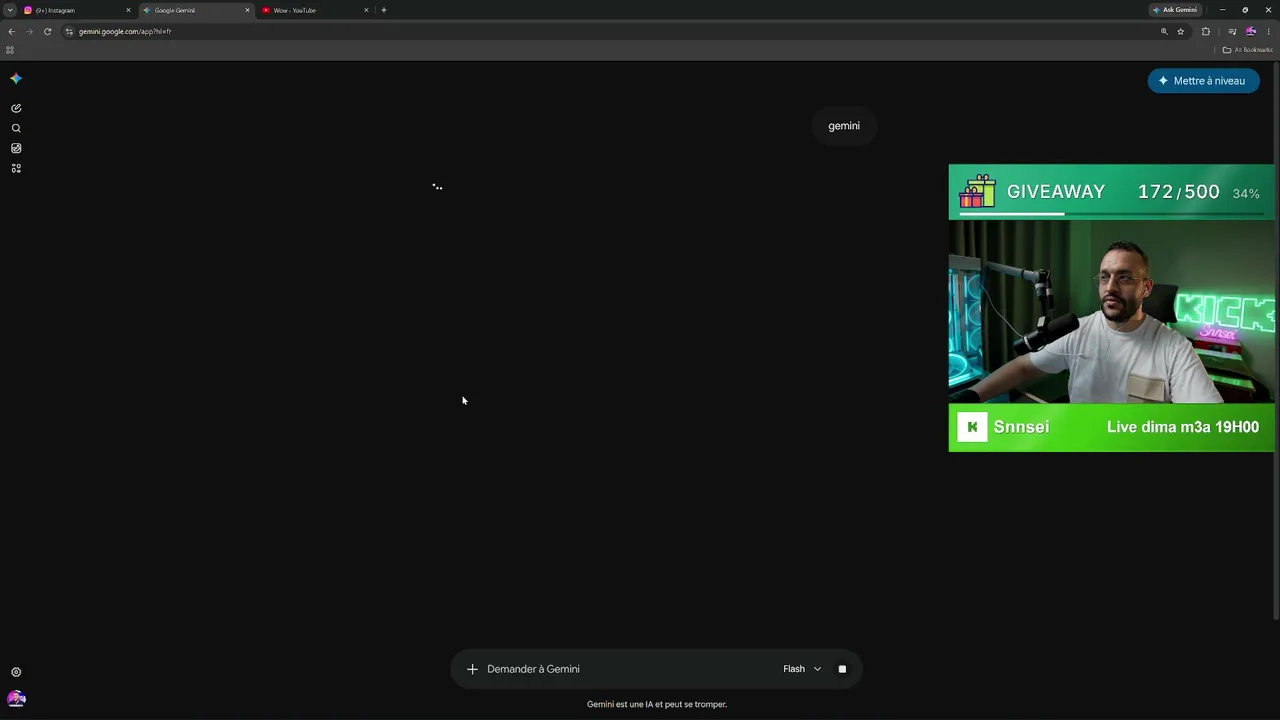
Task: Open the page zoom magnifier icon
Action: (x=1164, y=31)
